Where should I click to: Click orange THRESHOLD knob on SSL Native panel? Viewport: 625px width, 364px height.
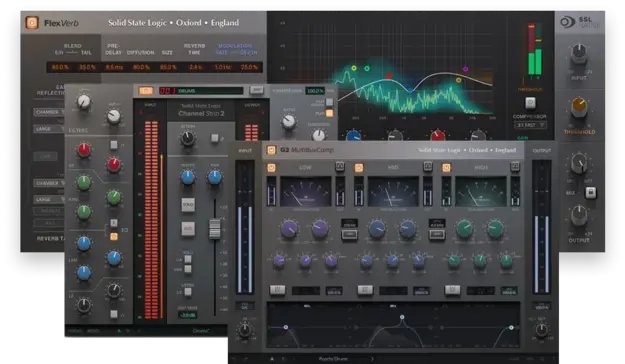click(x=579, y=107)
